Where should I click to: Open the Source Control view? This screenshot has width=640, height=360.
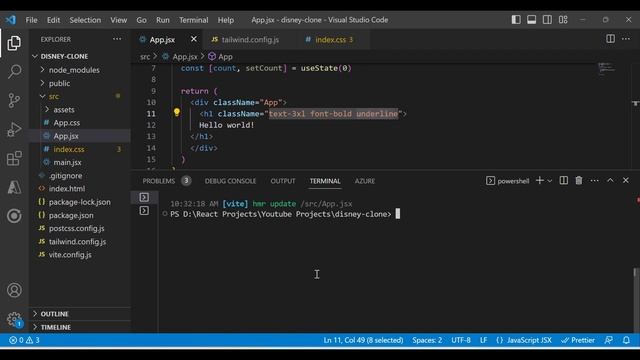[x=14, y=100]
